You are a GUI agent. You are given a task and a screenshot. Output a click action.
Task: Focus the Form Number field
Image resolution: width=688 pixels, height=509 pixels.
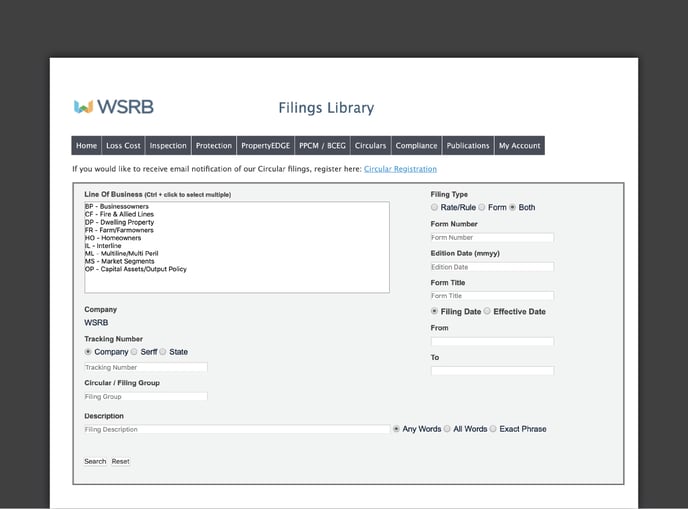coord(492,237)
